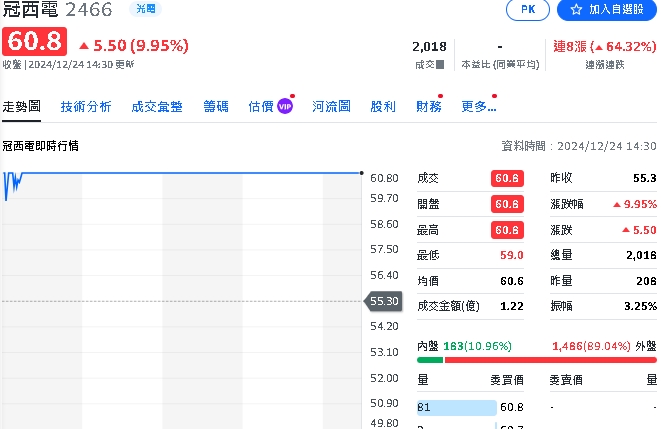Click the large 60.8 price badge
Image resolution: width=661 pixels, height=429 pixels.
tap(35, 41)
